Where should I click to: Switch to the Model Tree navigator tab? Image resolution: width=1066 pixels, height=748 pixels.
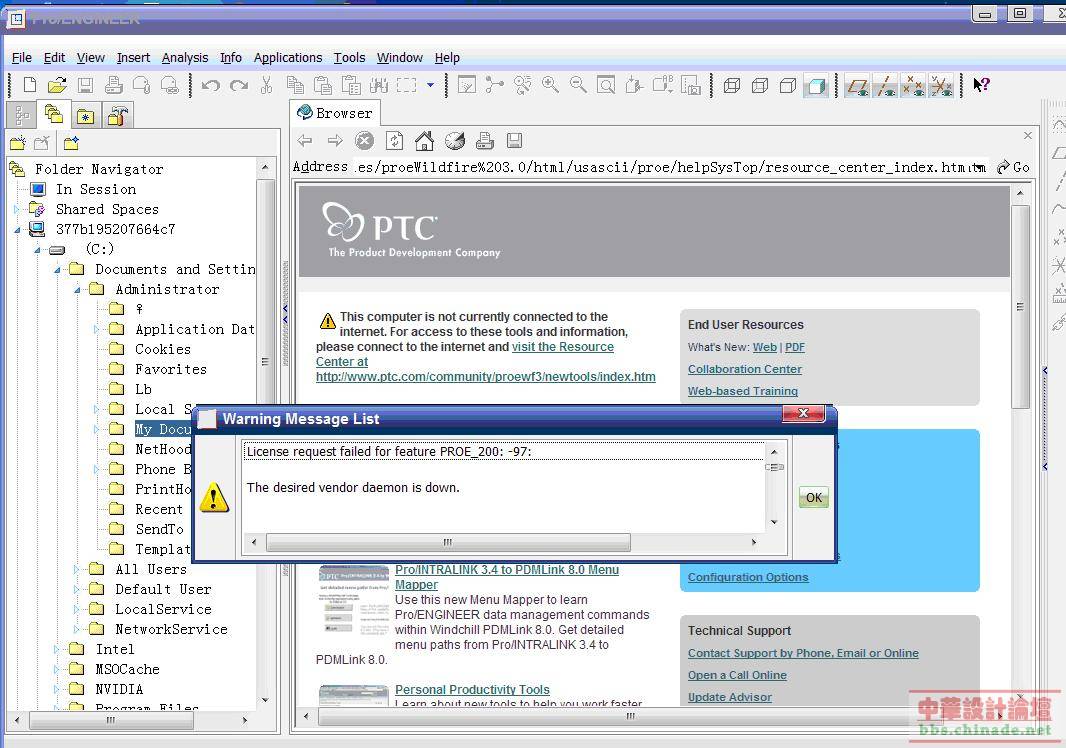[x=22, y=115]
